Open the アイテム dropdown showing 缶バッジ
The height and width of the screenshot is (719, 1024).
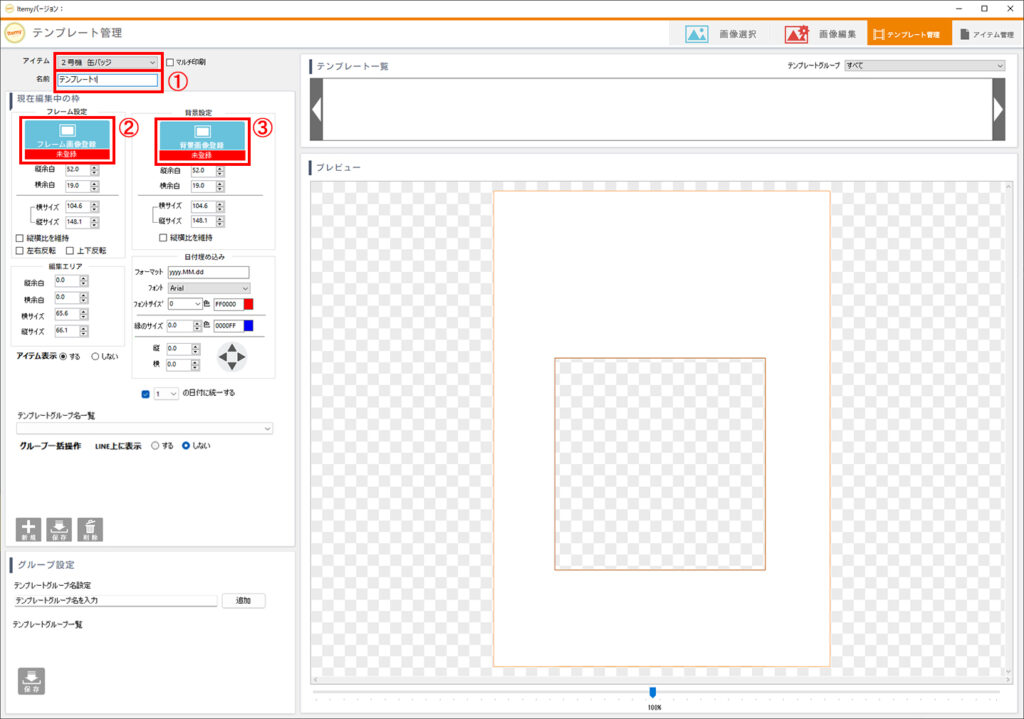tap(107, 62)
